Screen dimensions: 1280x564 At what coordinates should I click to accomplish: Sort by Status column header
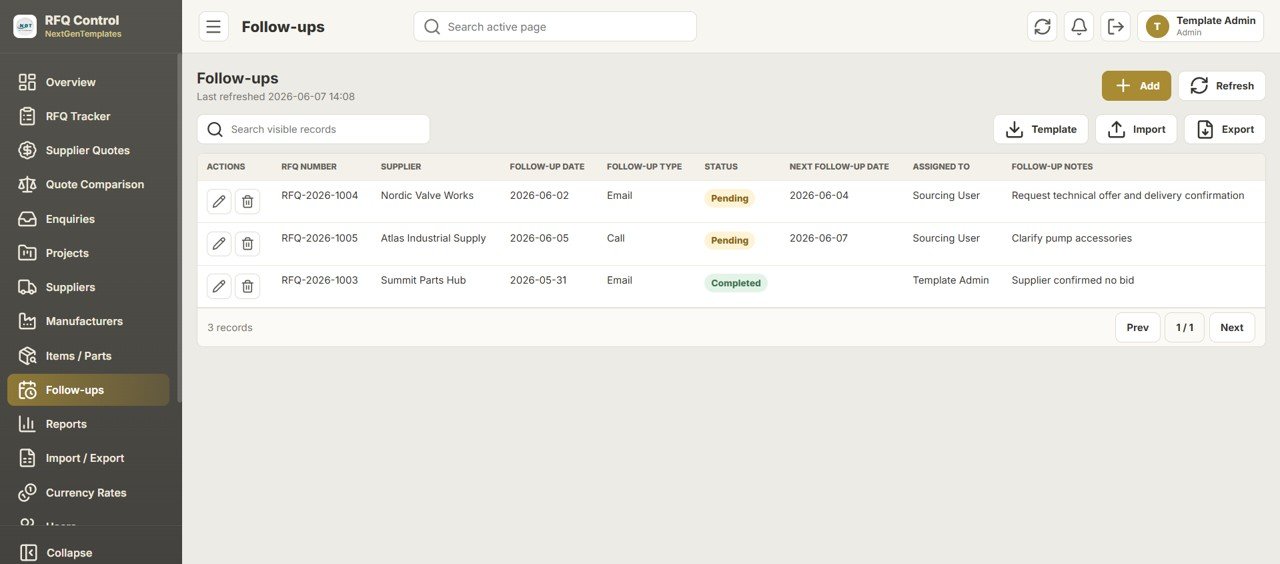[x=721, y=167]
